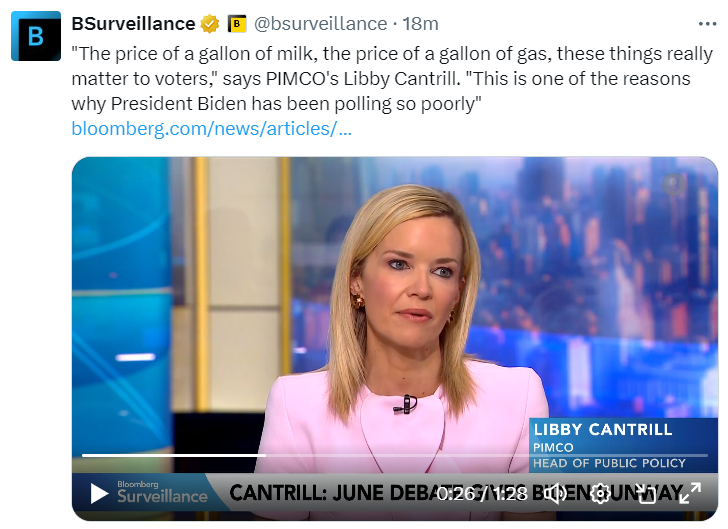Mute the video with the speaker icon

point(556,493)
